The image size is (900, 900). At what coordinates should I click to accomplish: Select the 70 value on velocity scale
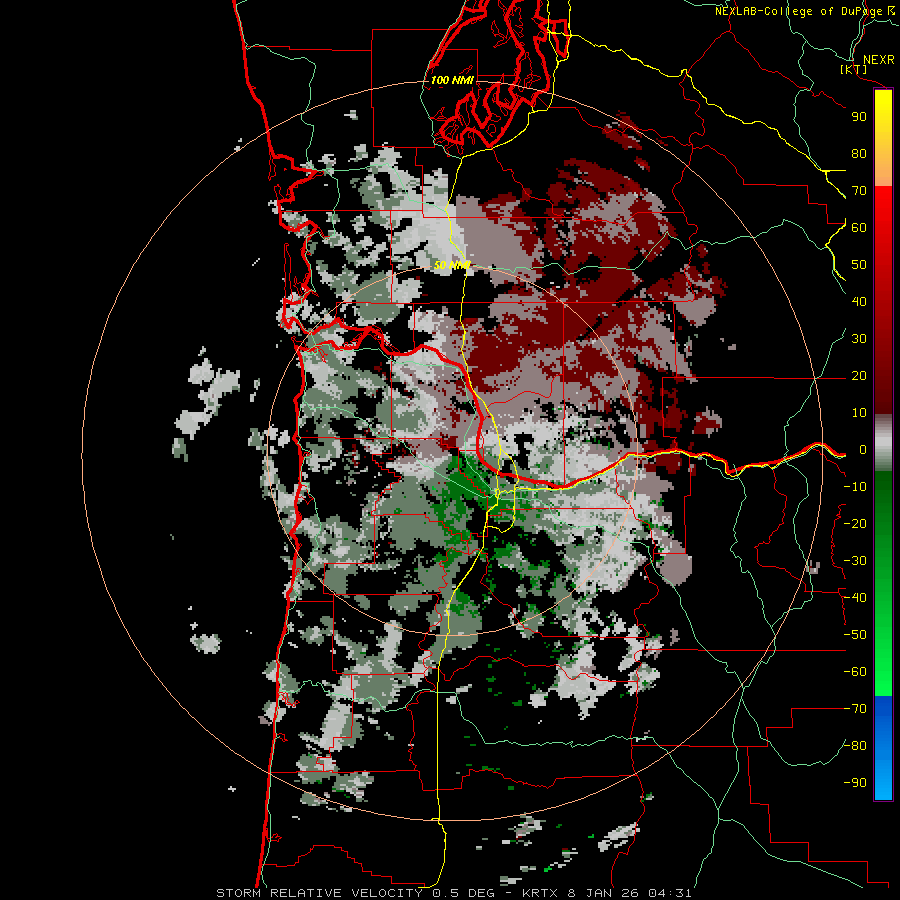[x=859, y=191]
